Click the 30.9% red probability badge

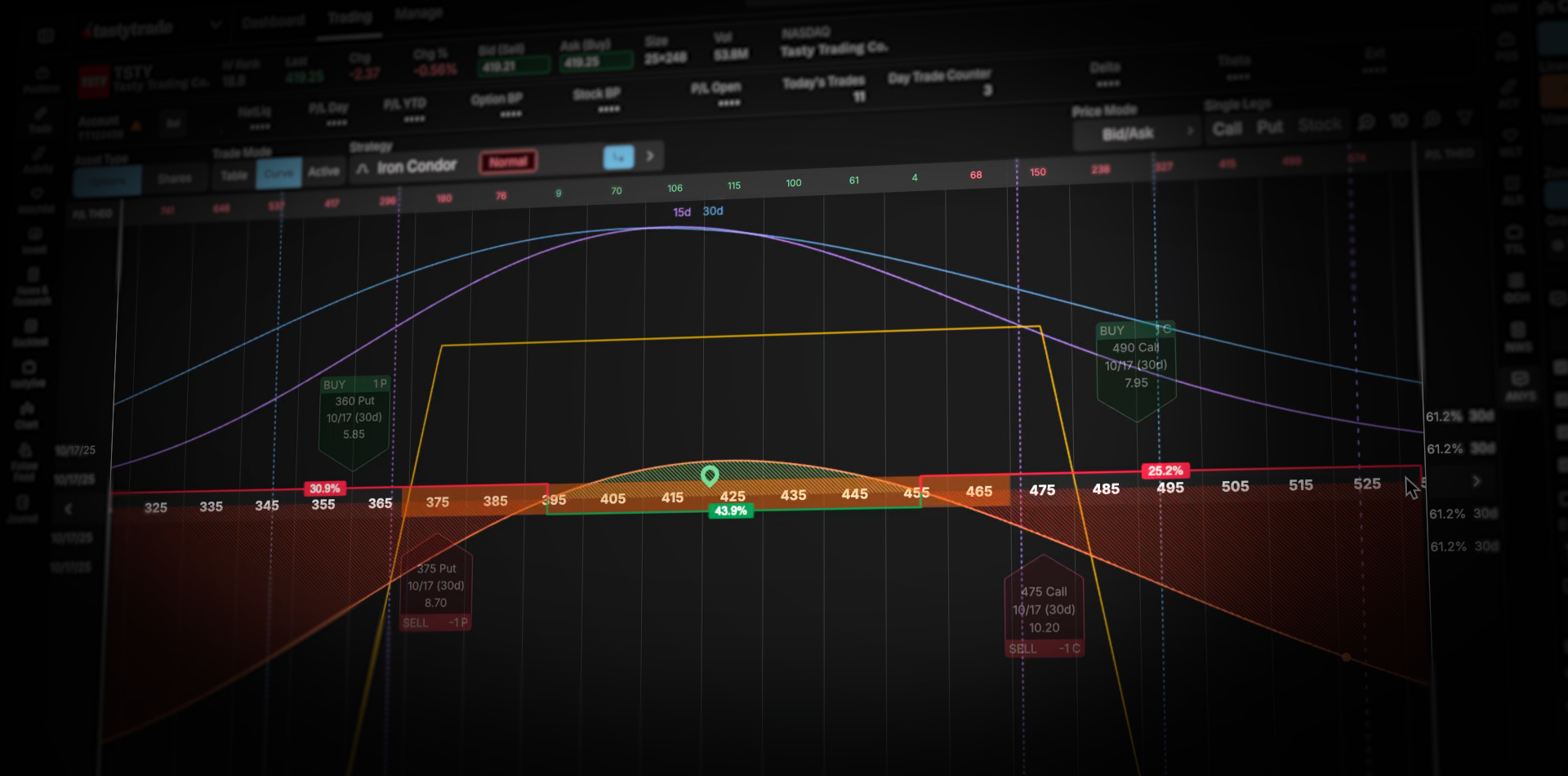[324, 488]
